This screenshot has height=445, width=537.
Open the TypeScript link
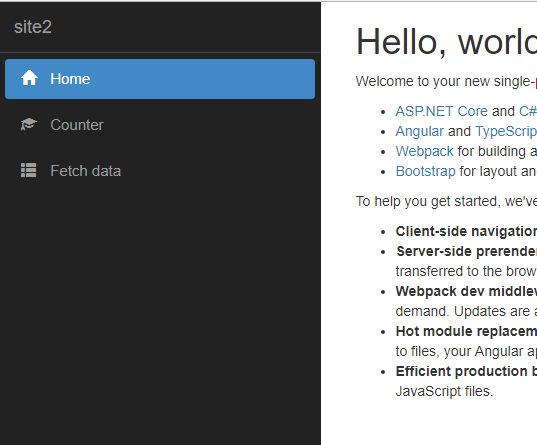[x=506, y=132]
